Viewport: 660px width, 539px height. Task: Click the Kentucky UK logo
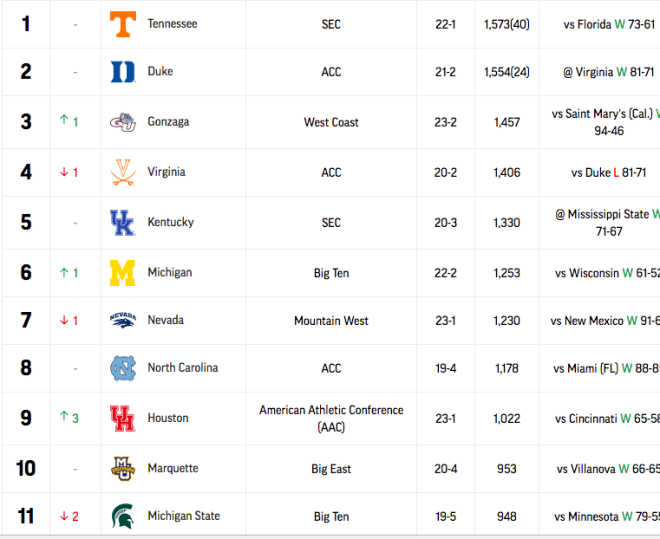tap(123, 223)
